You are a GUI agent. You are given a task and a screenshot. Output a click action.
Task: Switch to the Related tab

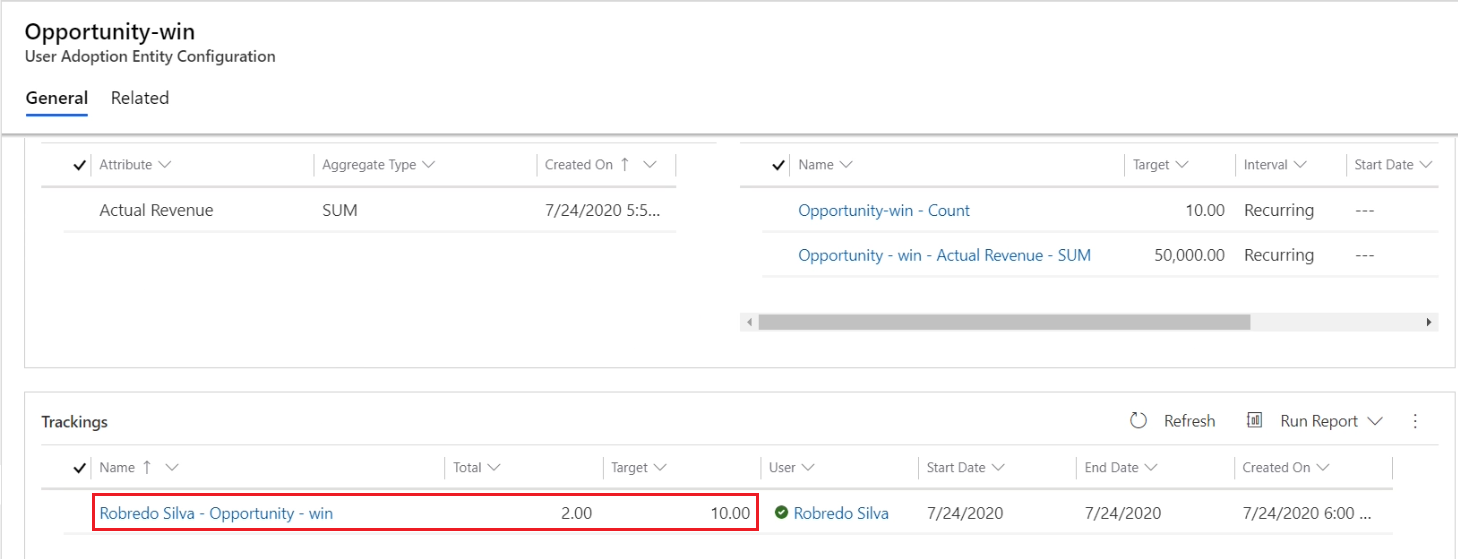(x=140, y=98)
